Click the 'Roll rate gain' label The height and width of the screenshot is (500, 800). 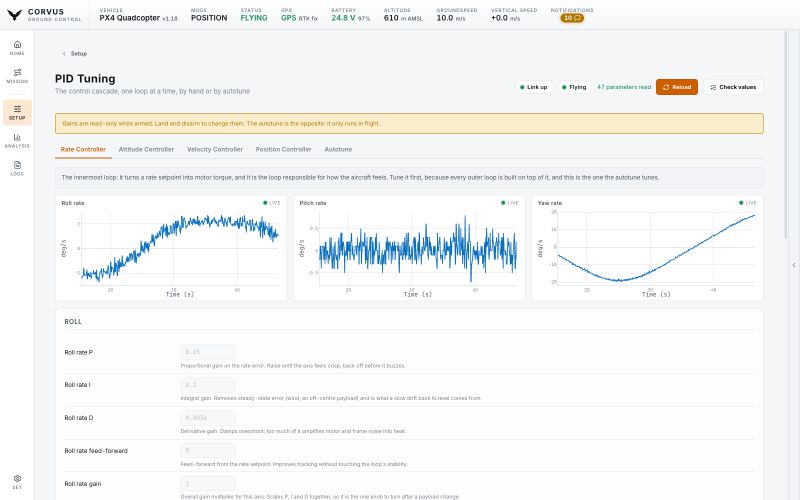83,484
